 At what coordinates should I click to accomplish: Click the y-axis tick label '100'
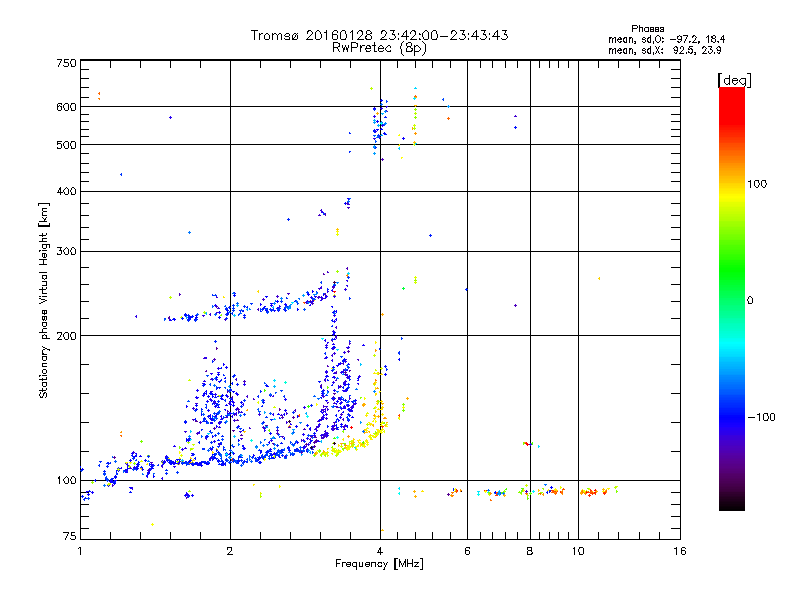click(66, 480)
